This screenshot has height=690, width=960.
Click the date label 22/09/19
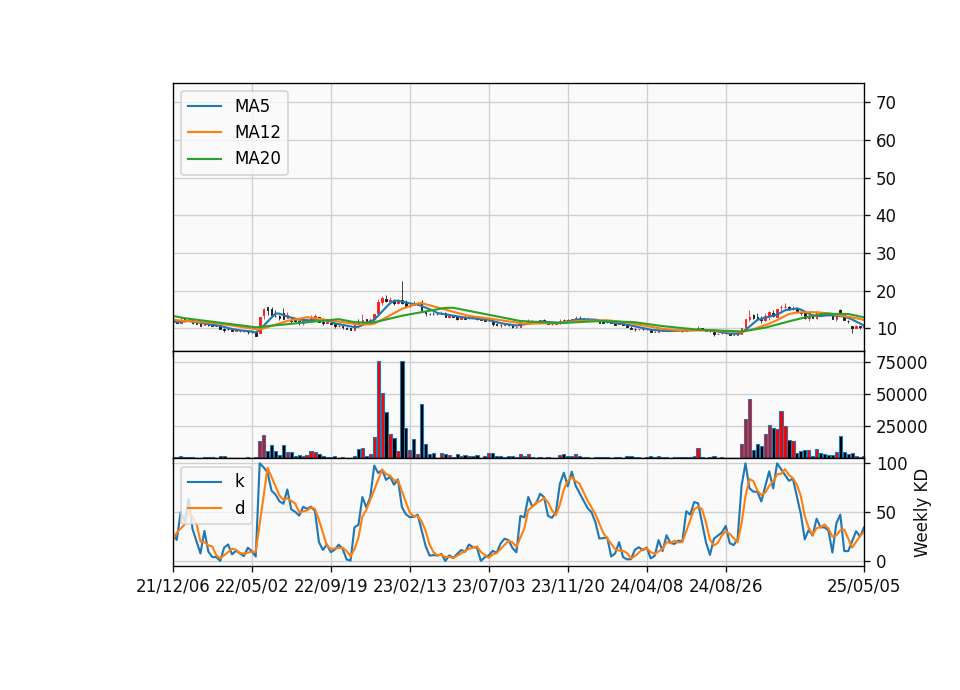pos(331,586)
